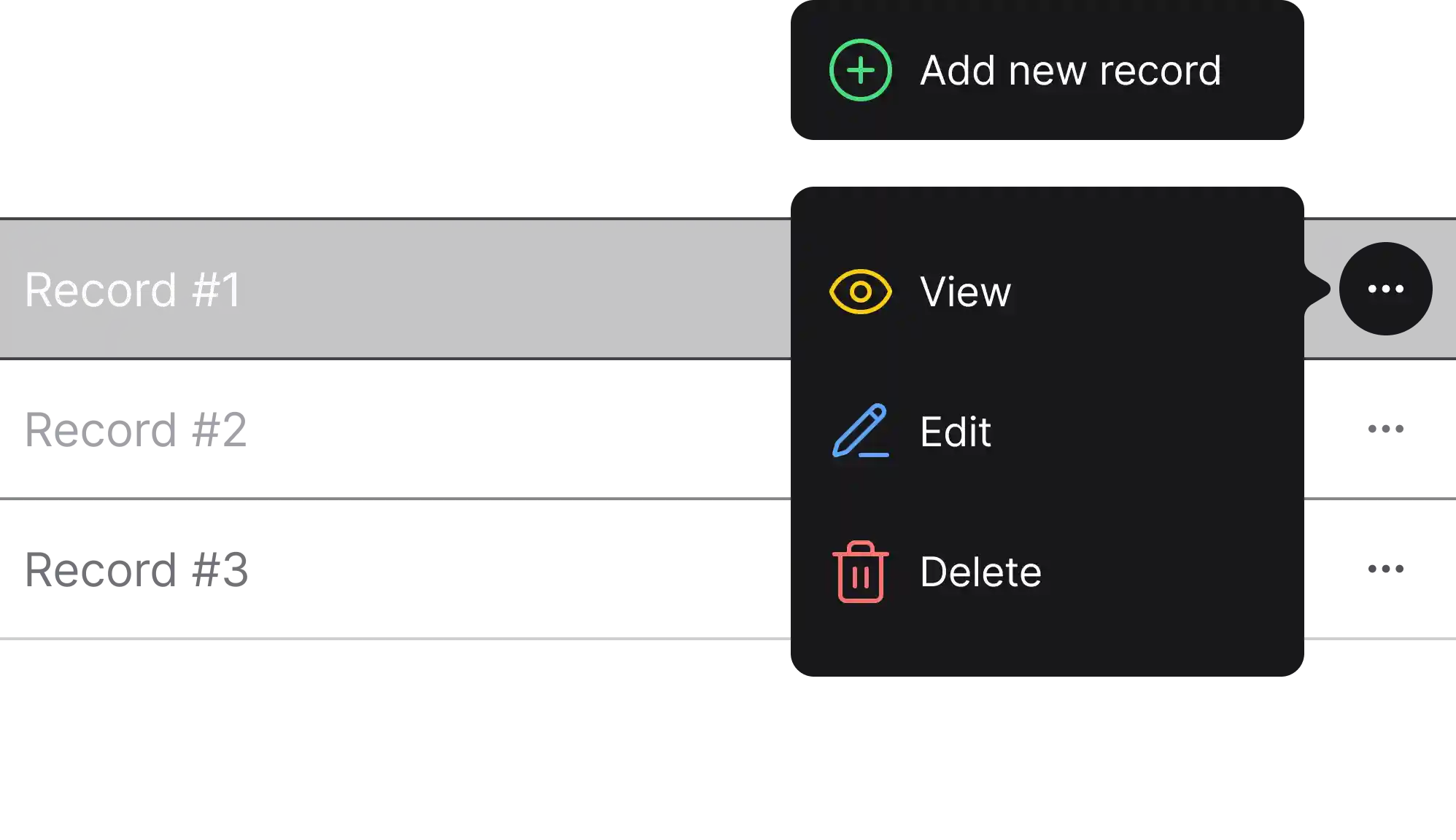1456x840 pixels.
Task: Click the empty middle of Record #2 row
Action: [x=511, y=429]
